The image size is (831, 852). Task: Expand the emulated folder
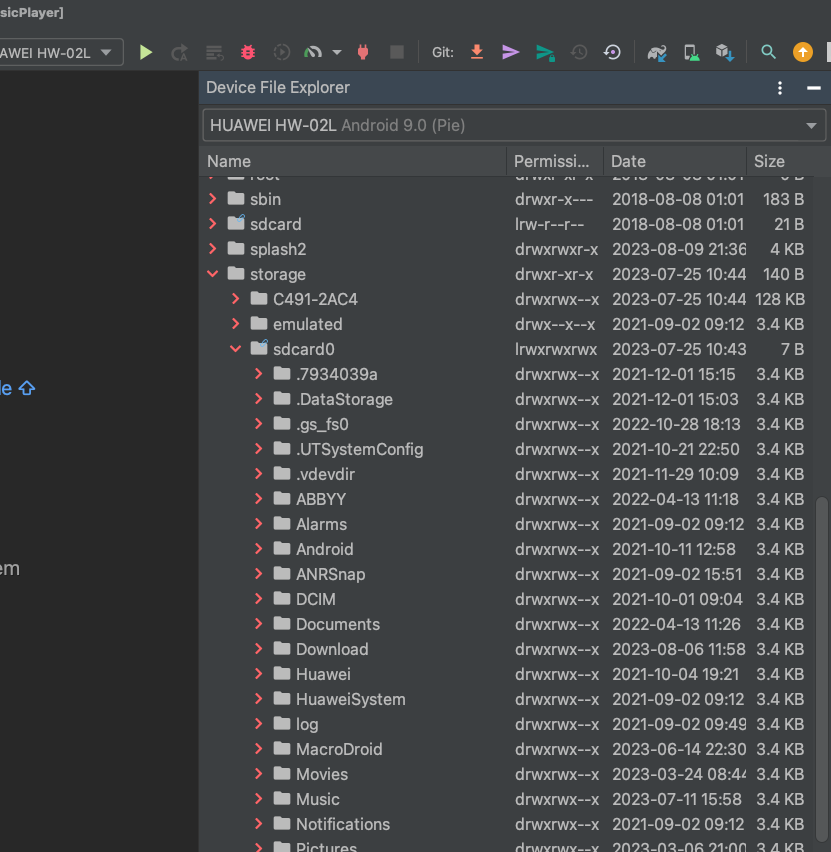pyautogui.click(x=236, y=324)
